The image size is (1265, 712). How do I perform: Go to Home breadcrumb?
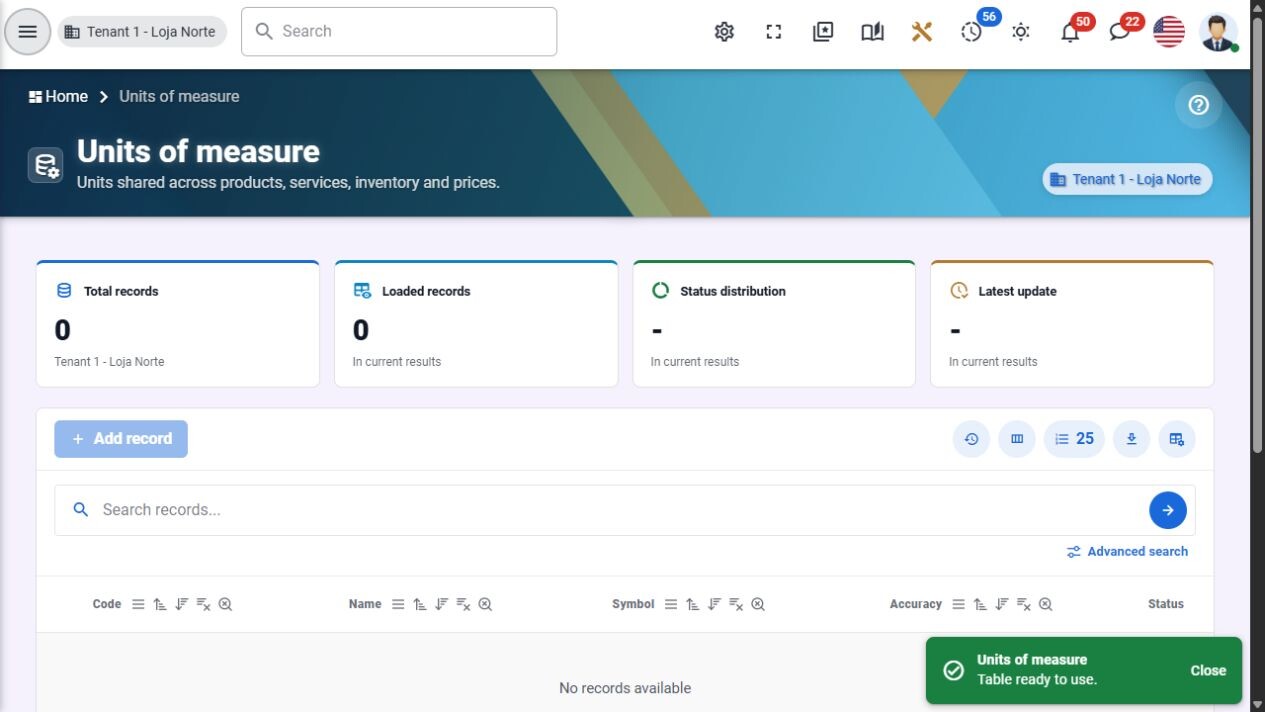pyautogui.click(x=59, y=96)
